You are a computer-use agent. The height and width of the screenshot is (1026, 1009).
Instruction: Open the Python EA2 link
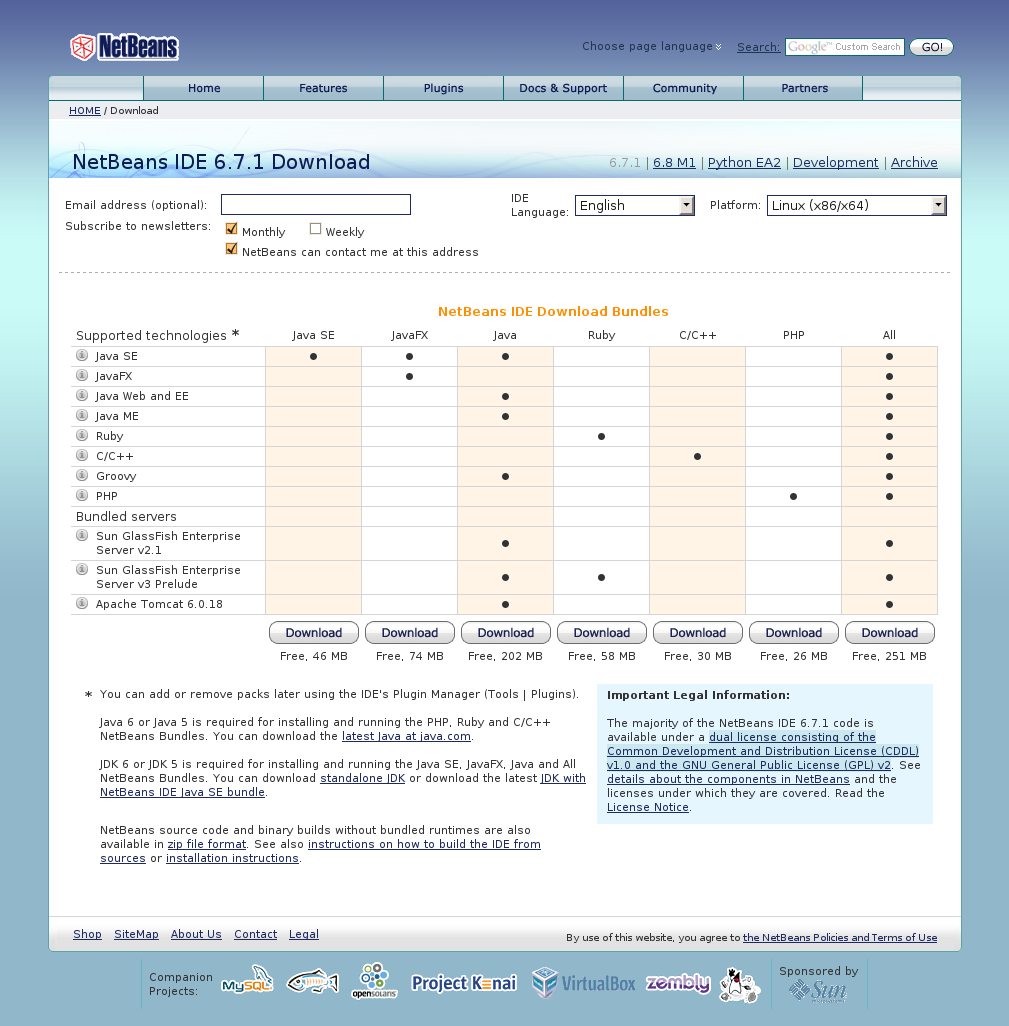744,162
